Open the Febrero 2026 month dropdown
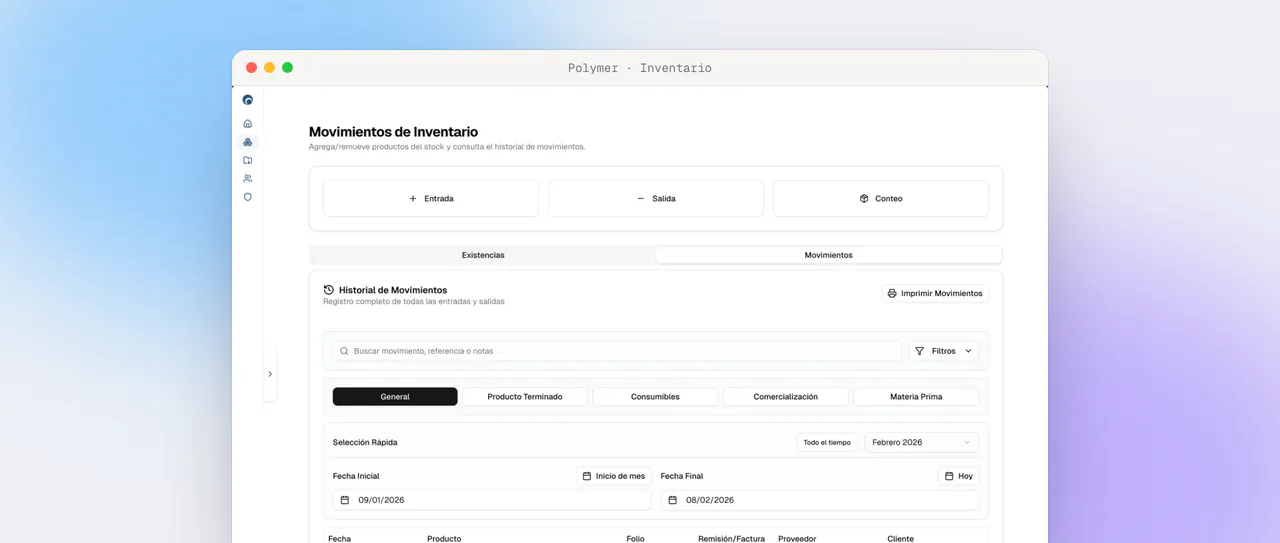The height and width of the screenshot is (543, 1280). pyautogui.click(x=921, y=442)
